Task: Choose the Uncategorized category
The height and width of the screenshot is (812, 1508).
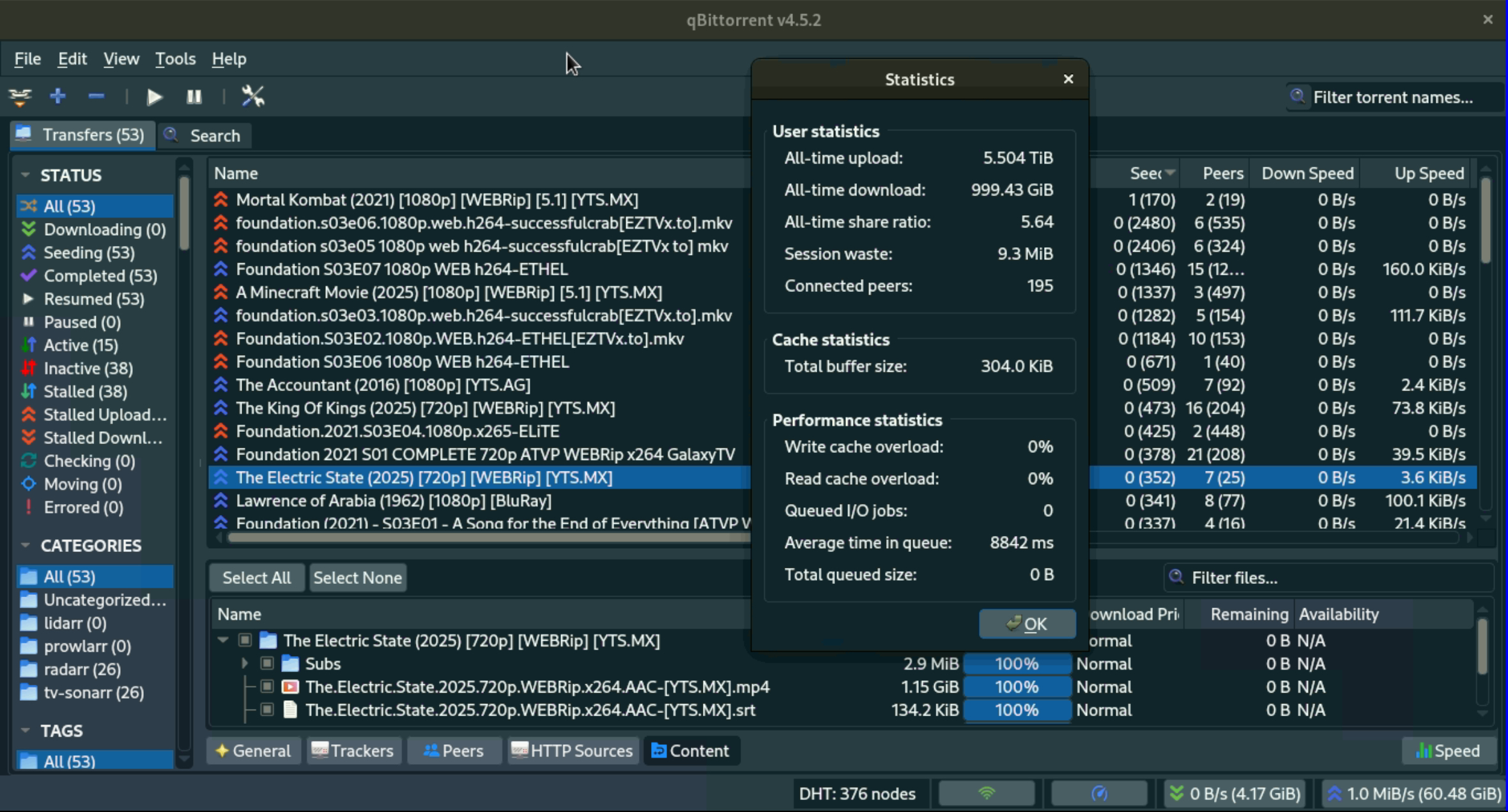Action: (95, 600)
